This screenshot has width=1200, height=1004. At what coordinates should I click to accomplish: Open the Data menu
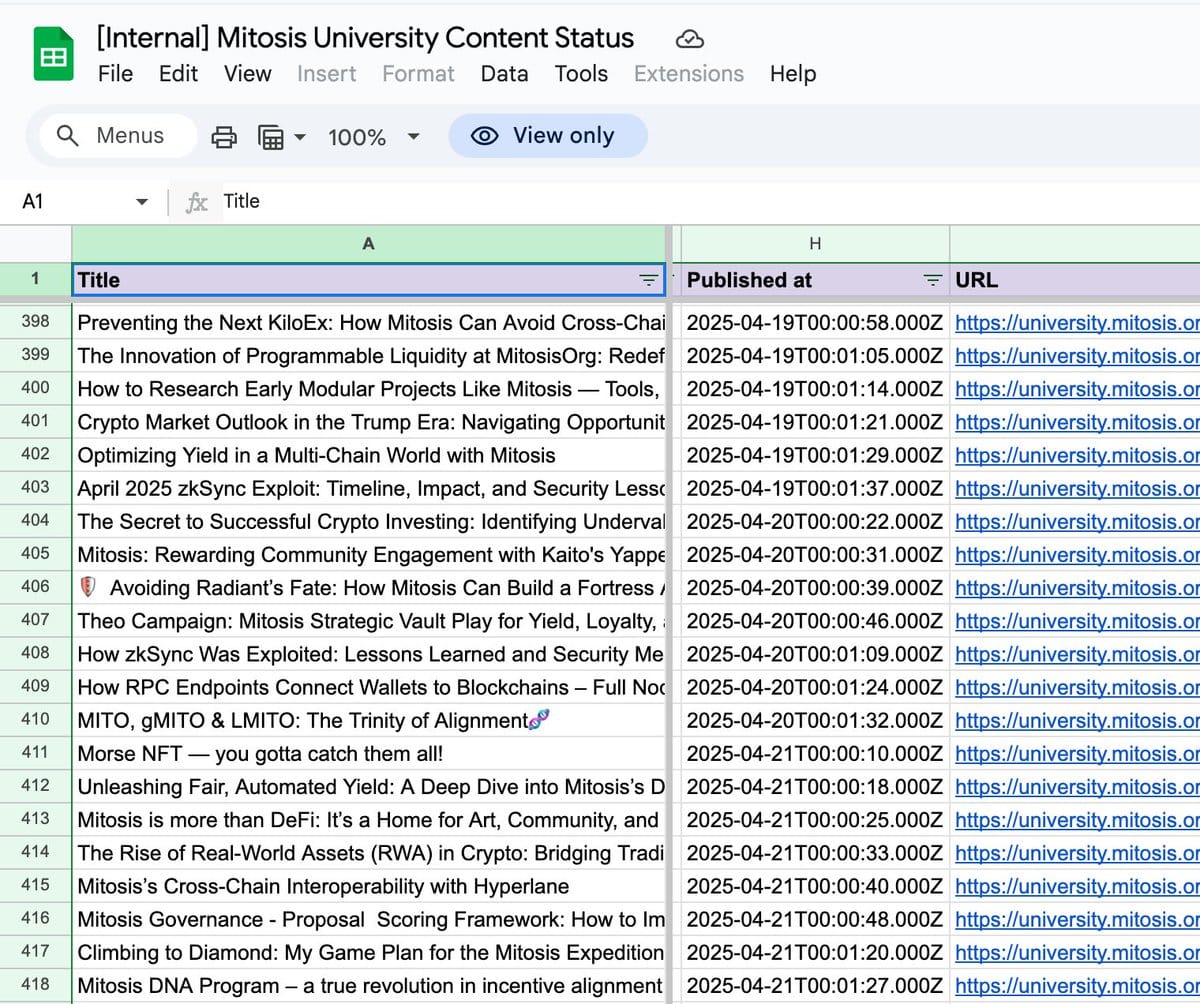click(504, 74)
